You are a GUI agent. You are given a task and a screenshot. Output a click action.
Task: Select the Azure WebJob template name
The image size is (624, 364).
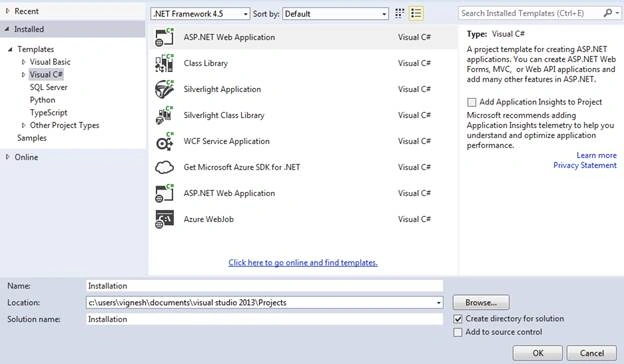coord(209,219)
